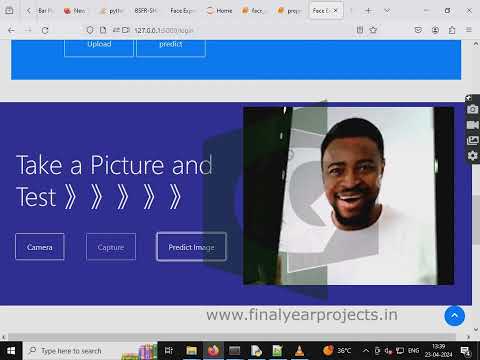Open the Firefox hamburger menu
Viewport: 480px width, 360px height.
469,30
